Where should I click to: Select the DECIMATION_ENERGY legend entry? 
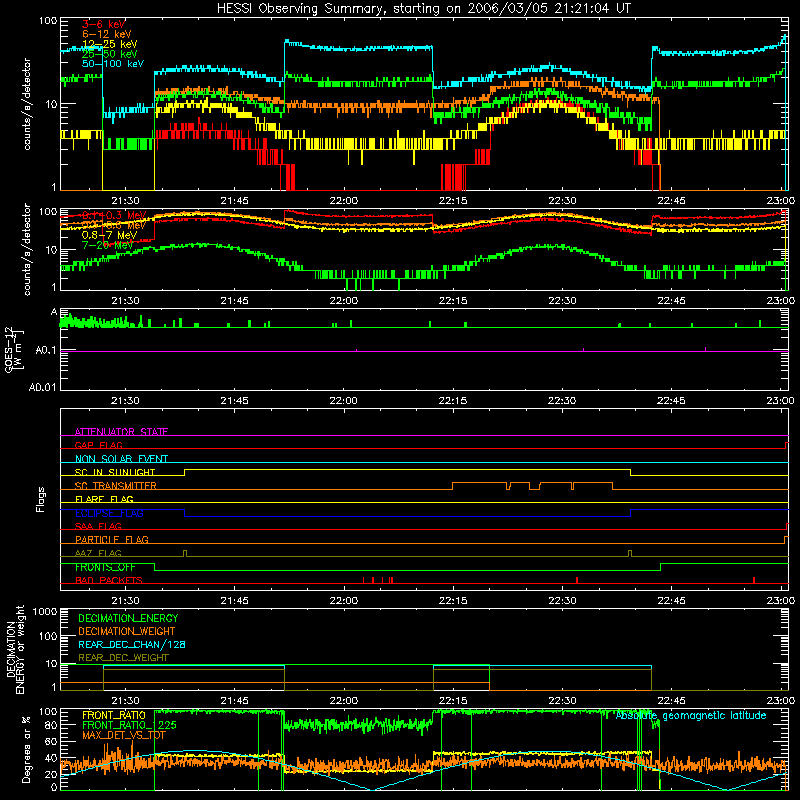click(128, 618)
